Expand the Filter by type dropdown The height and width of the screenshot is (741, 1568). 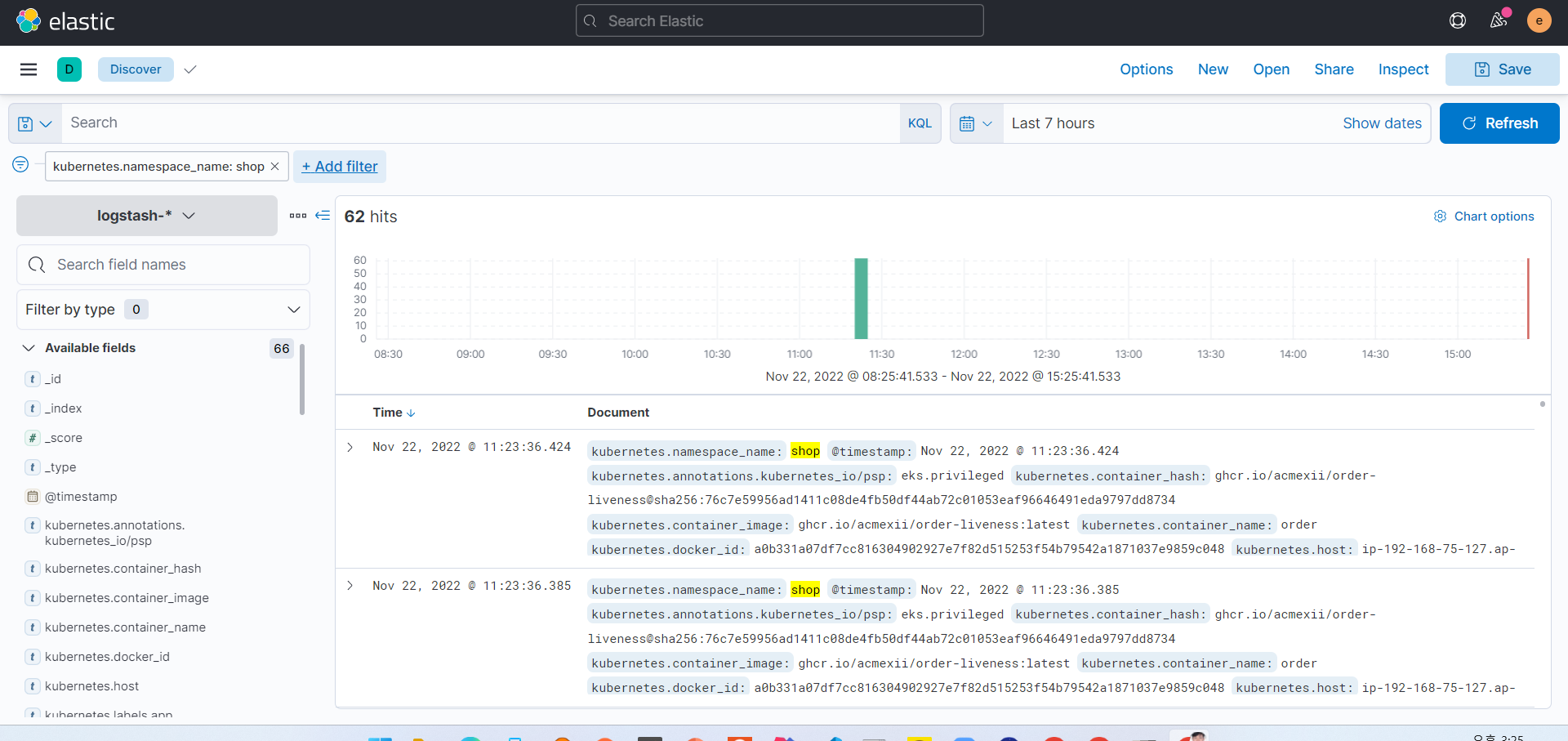[x=163, y=310]
